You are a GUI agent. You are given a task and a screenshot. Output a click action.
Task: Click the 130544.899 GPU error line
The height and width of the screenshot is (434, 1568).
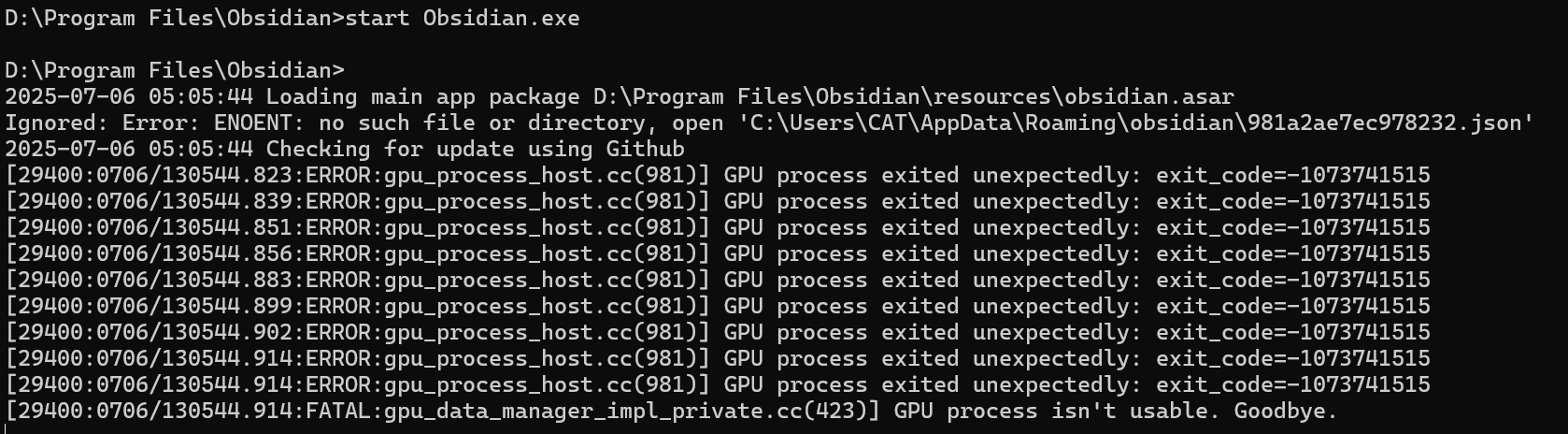[718, 306]
